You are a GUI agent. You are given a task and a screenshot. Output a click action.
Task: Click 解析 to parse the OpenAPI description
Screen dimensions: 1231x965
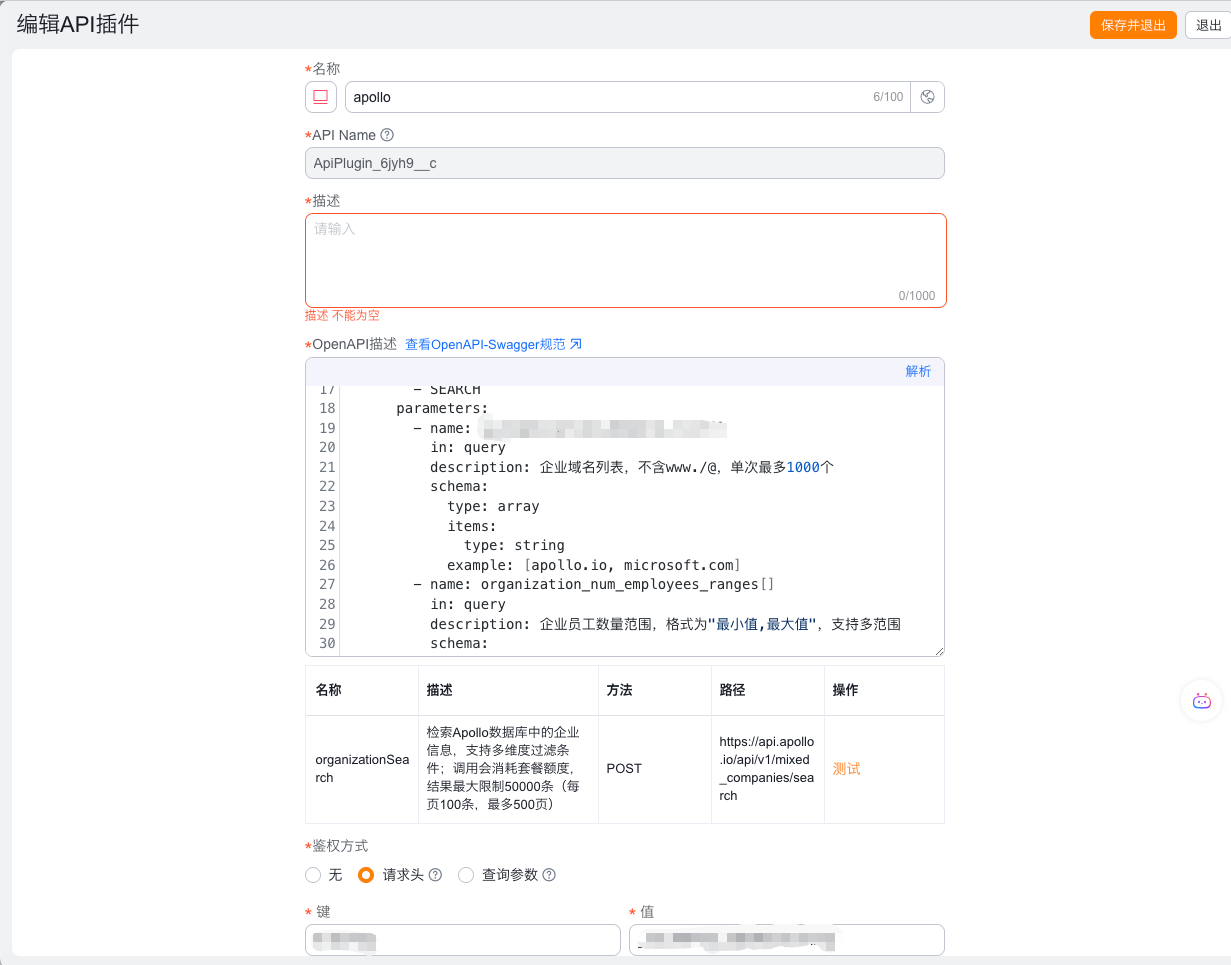click(x=918, y=371)
